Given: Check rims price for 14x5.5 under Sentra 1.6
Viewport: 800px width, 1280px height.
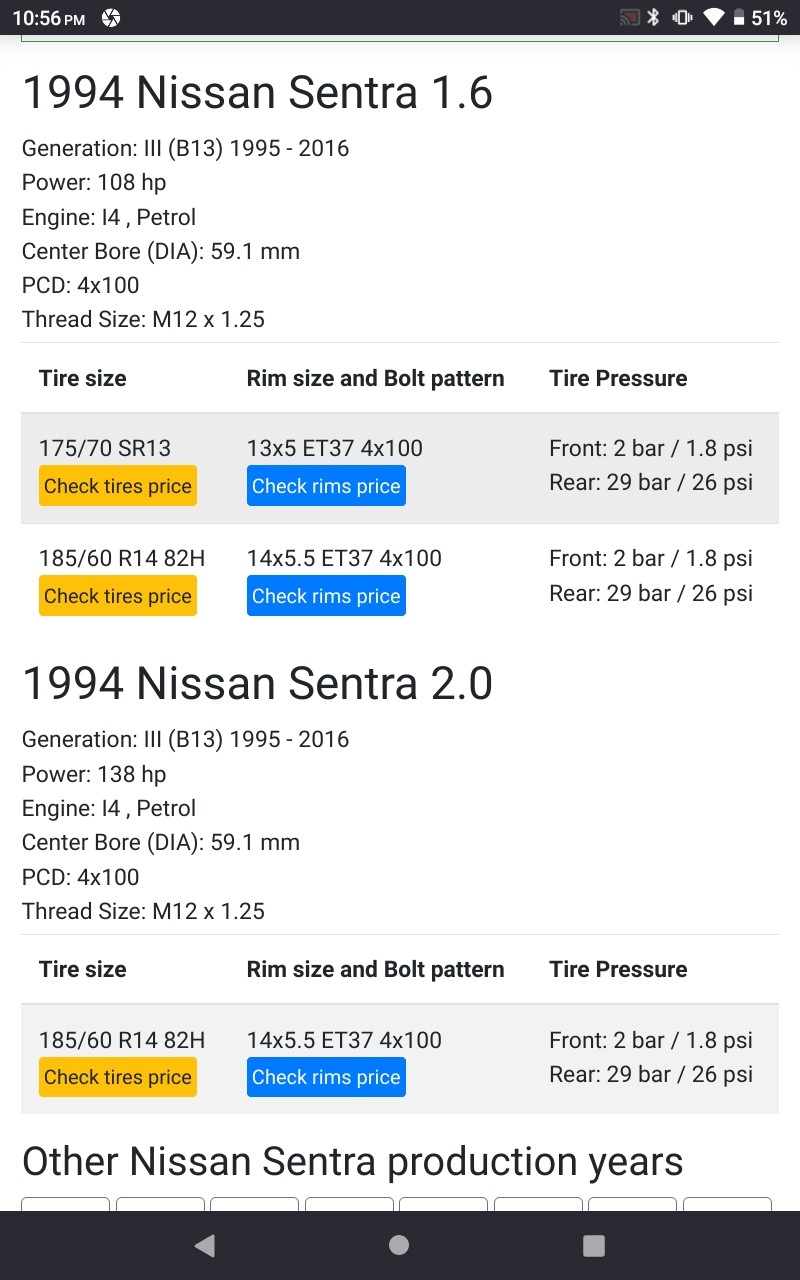Looking at the screenshot, I should pyautogui.click(x=326, y=596).
